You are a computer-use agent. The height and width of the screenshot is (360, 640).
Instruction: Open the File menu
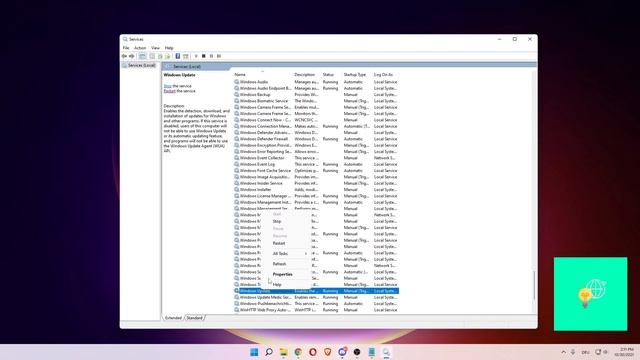tap(126, 48)
